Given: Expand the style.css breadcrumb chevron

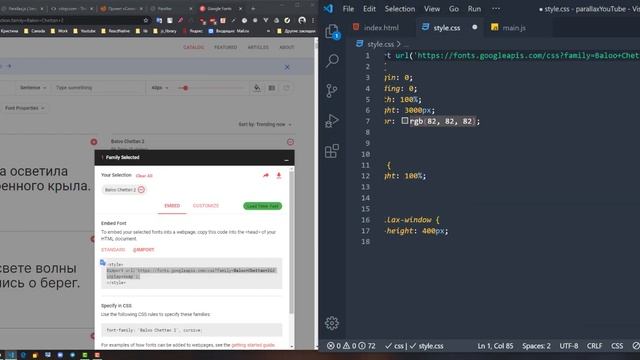Looking at the screenshot, I should (399, 44).
